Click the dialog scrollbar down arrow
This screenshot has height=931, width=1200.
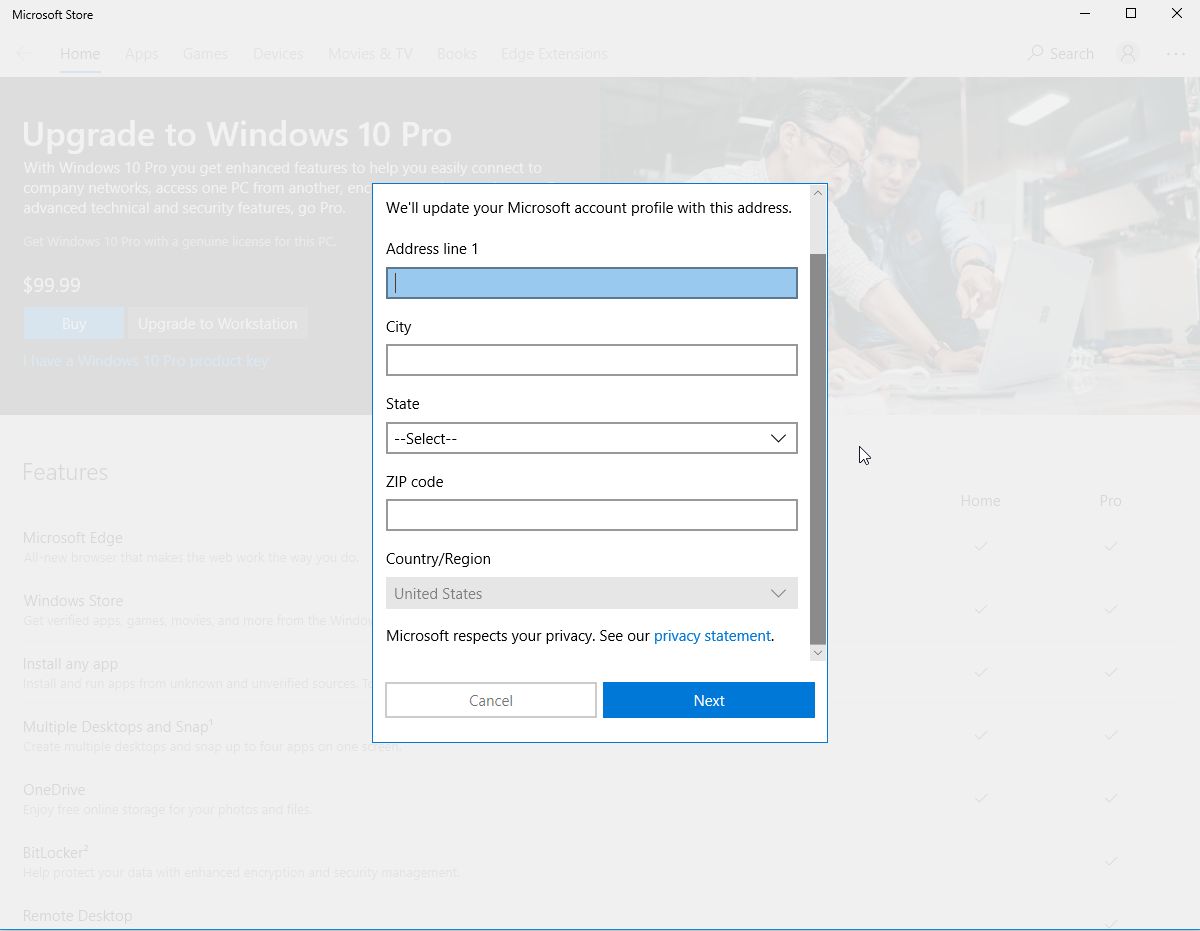click(818, 653)
